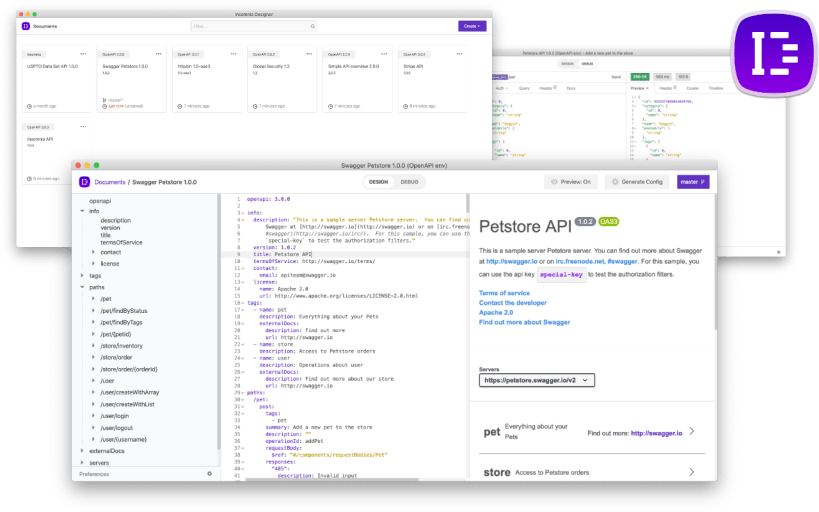Image resolution: width=819 pixels, height=512 pixels.
Task: Open the three-dot menu on Swagger Petstore card
Action: coord(158,54)
